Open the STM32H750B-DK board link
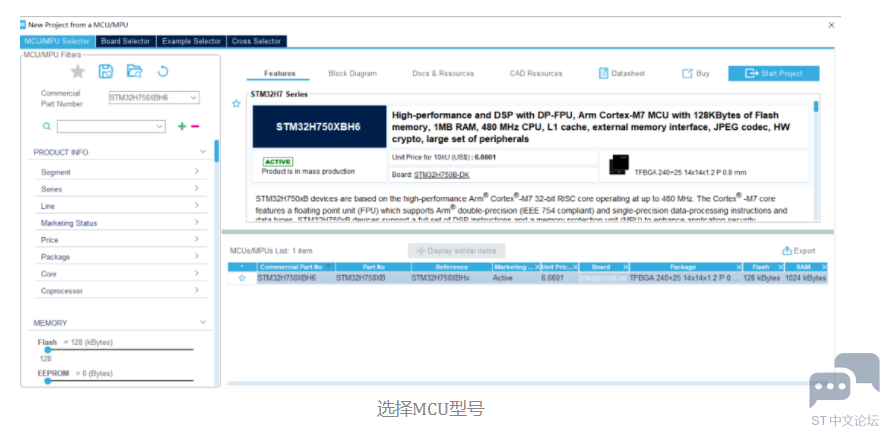Image resolution: width=888 pixels, height=436 pixels. pos(442,175)
